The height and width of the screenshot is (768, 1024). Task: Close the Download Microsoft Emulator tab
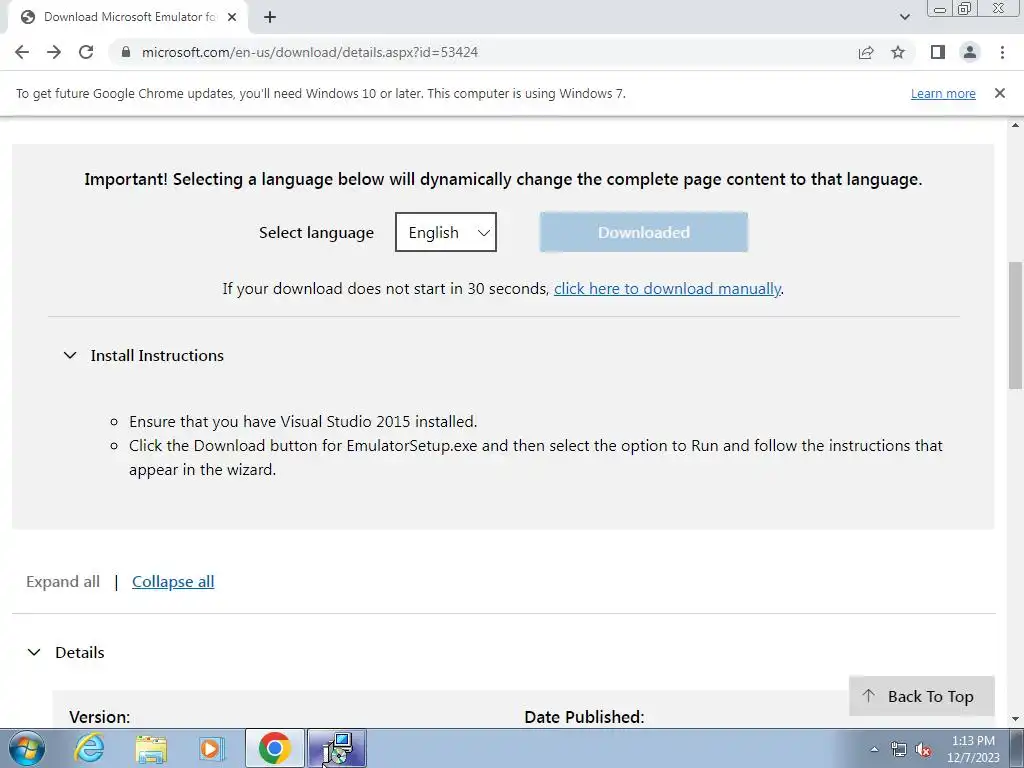point(232,18)
